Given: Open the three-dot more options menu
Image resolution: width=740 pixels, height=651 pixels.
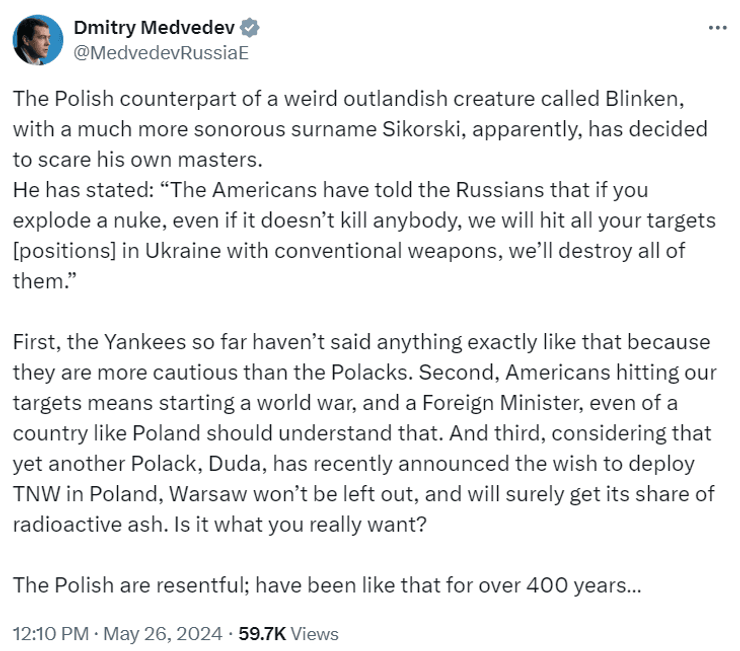Looking at the screenshot, I should pos(717,28).
